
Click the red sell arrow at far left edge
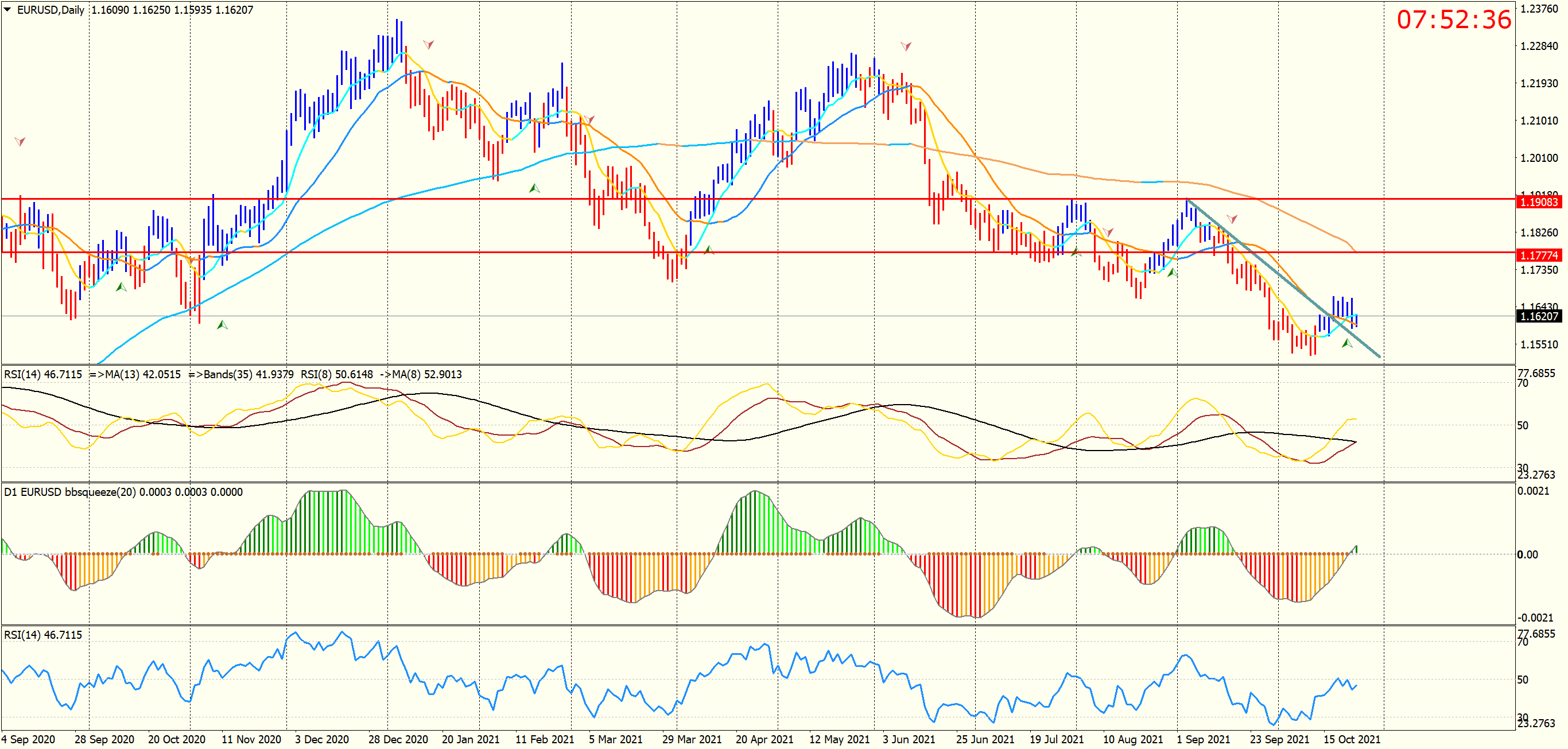tap(20, 141)
